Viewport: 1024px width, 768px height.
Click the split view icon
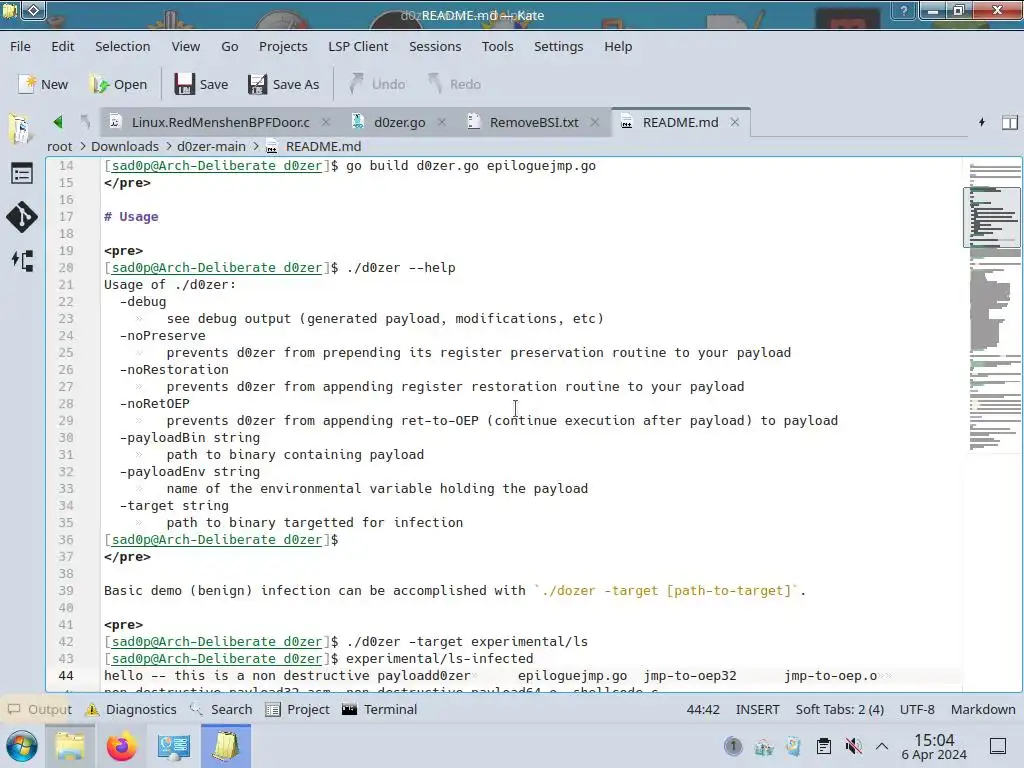pyautogui.click(x=1010, y=122)
